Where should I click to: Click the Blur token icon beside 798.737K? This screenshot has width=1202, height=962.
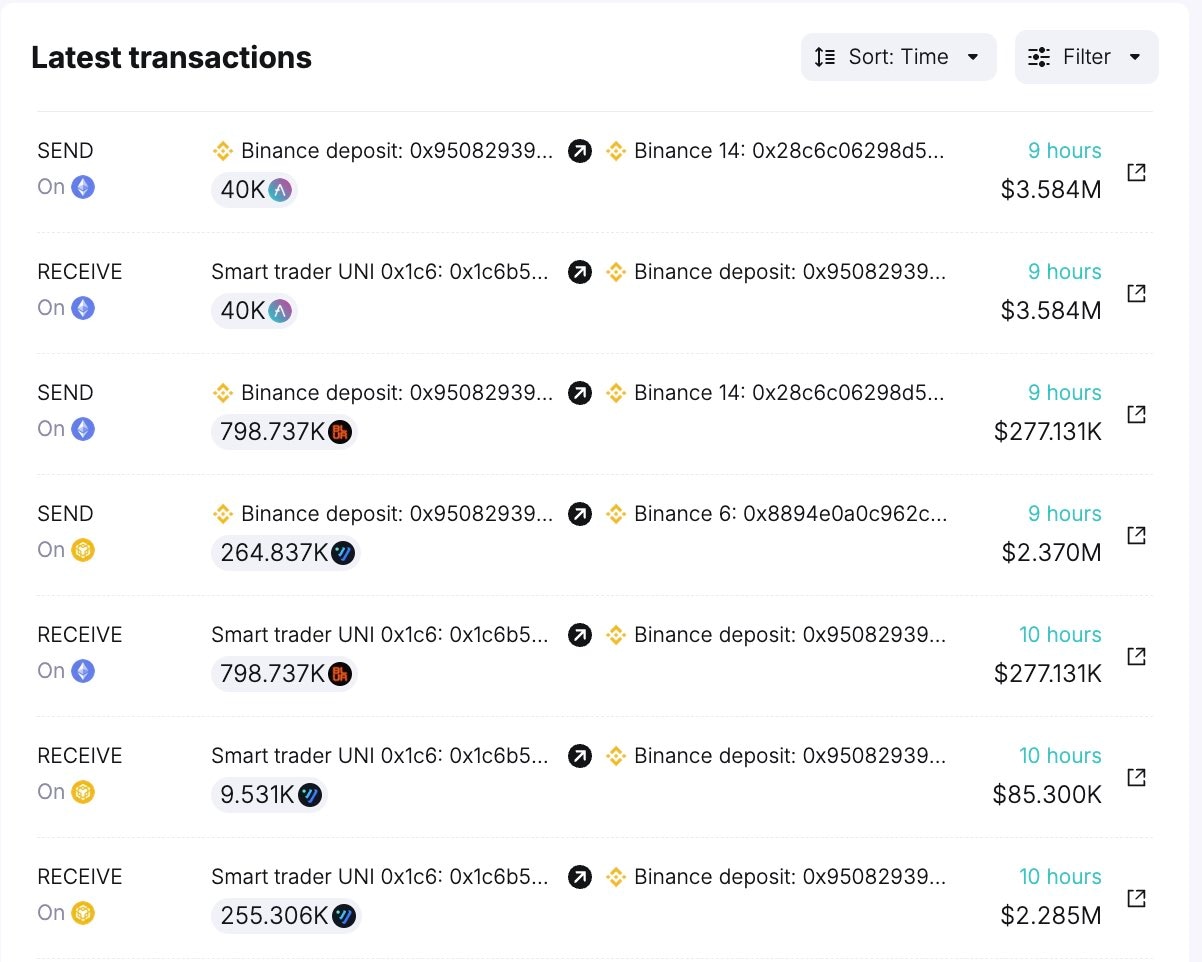click(x=339, y=431)
